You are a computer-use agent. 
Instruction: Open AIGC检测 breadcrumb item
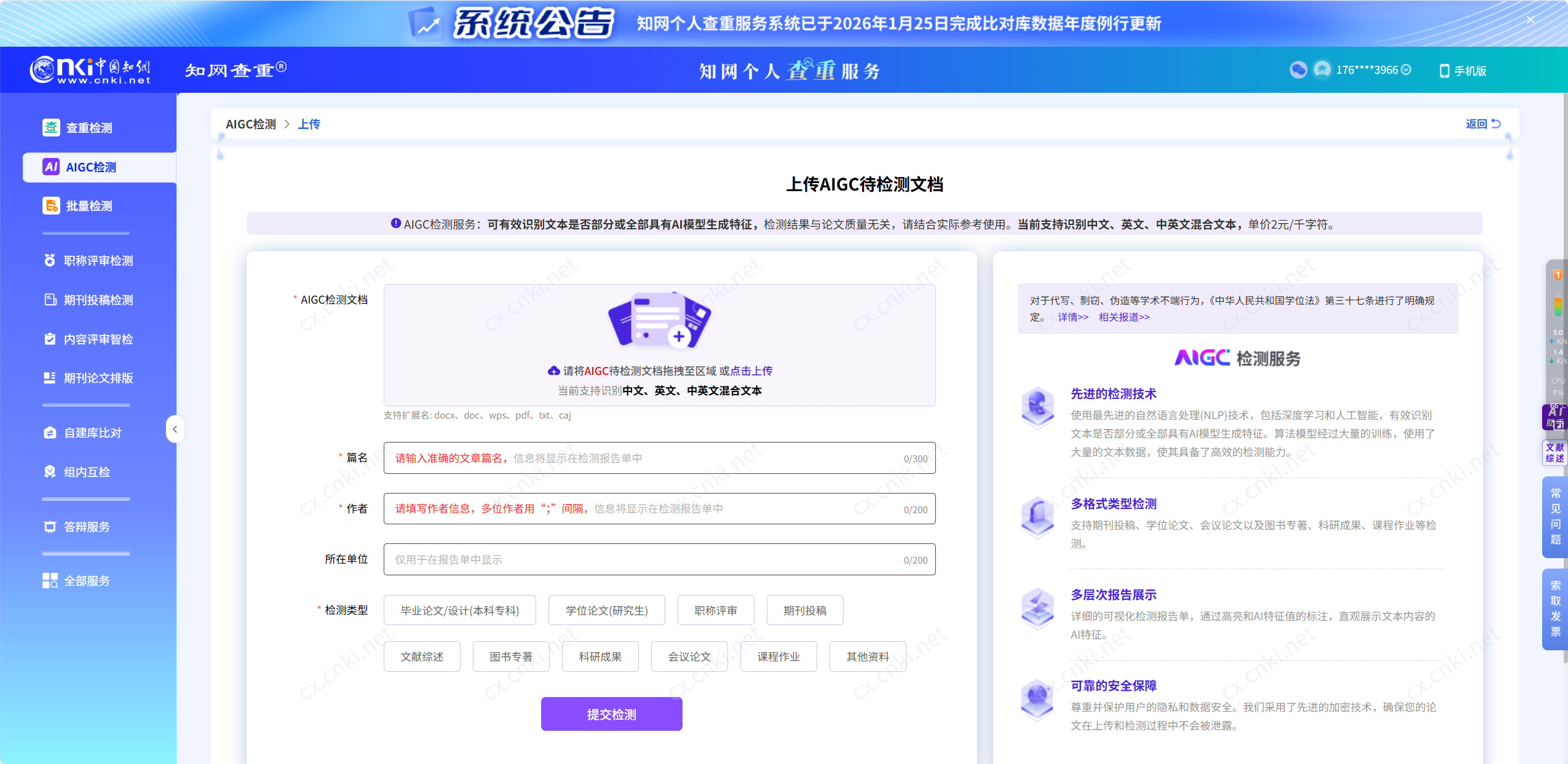pyautogui.click(x=250, y=124)
